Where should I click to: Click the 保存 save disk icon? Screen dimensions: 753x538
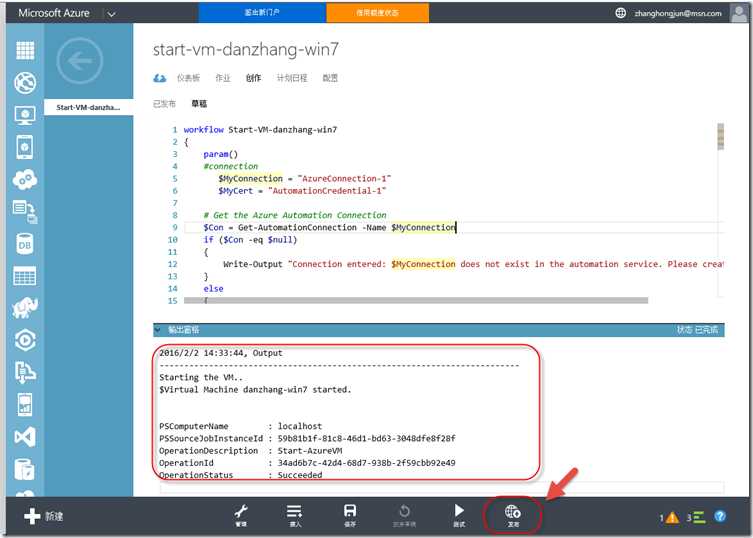point(350,514)
